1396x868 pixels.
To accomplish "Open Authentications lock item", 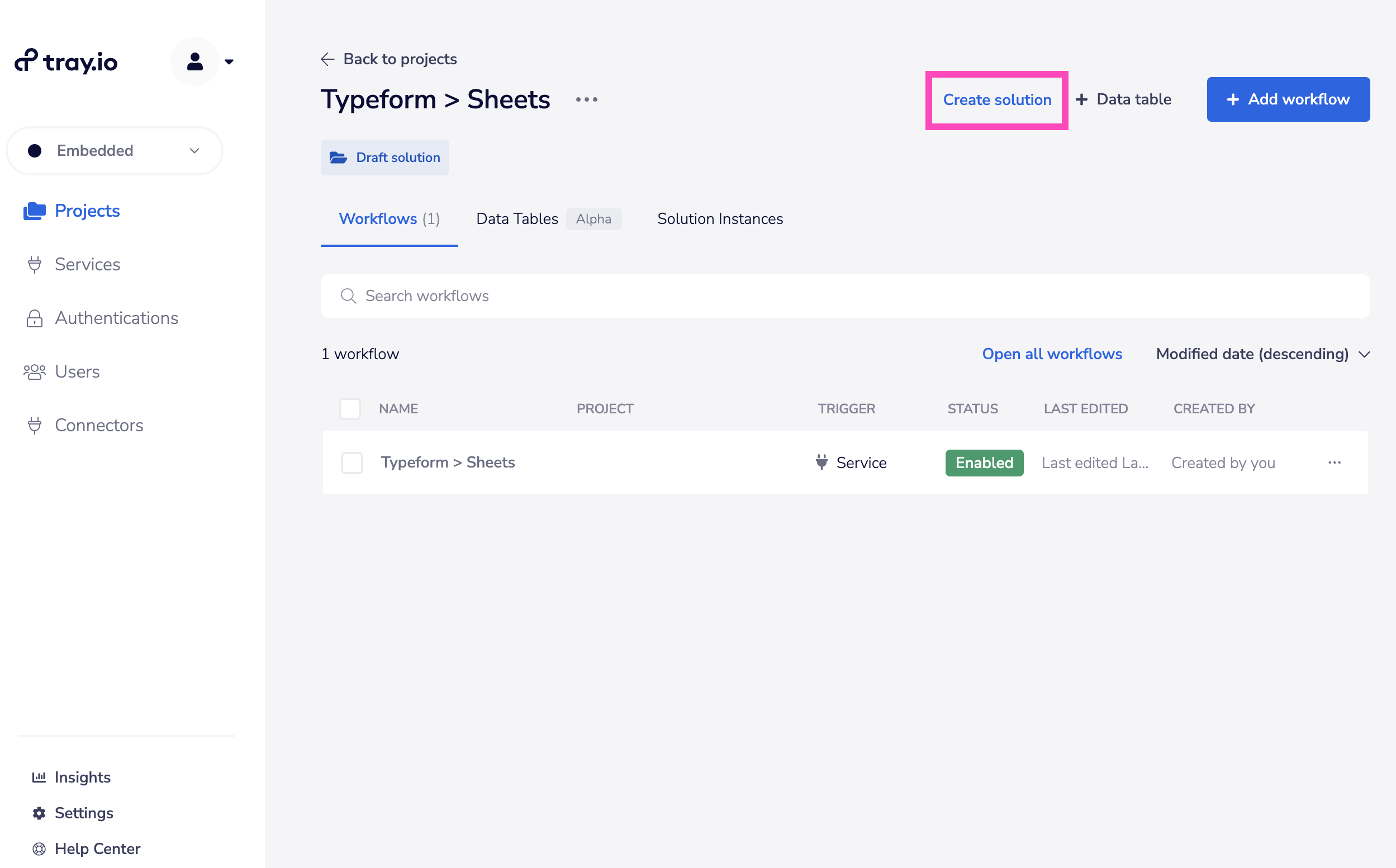I will (116, 318).
